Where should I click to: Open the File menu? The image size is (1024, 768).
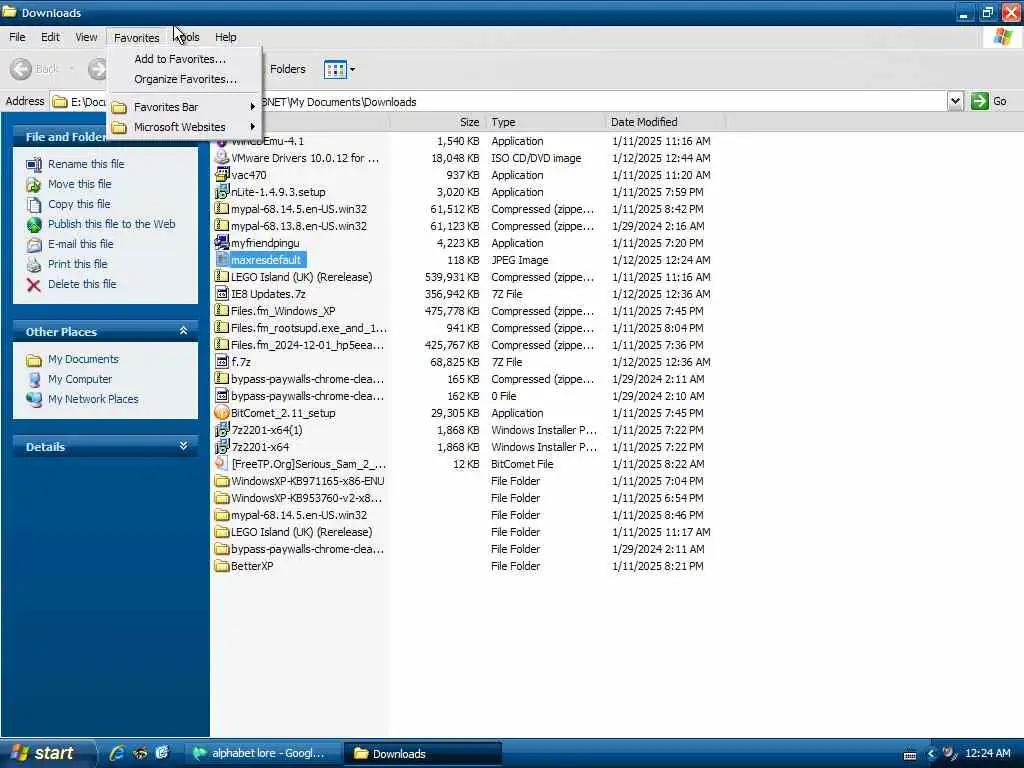tap(18, 37)
